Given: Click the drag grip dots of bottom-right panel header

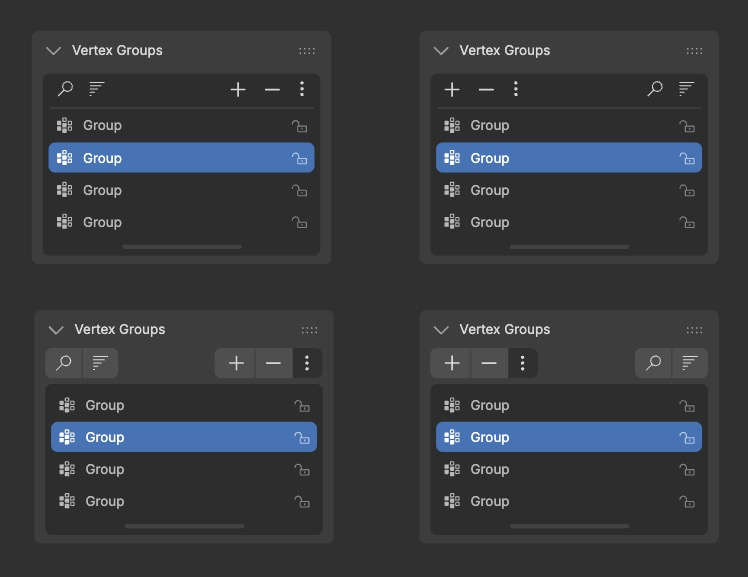Looking at the screenshot, I should [x=694, y=330].
